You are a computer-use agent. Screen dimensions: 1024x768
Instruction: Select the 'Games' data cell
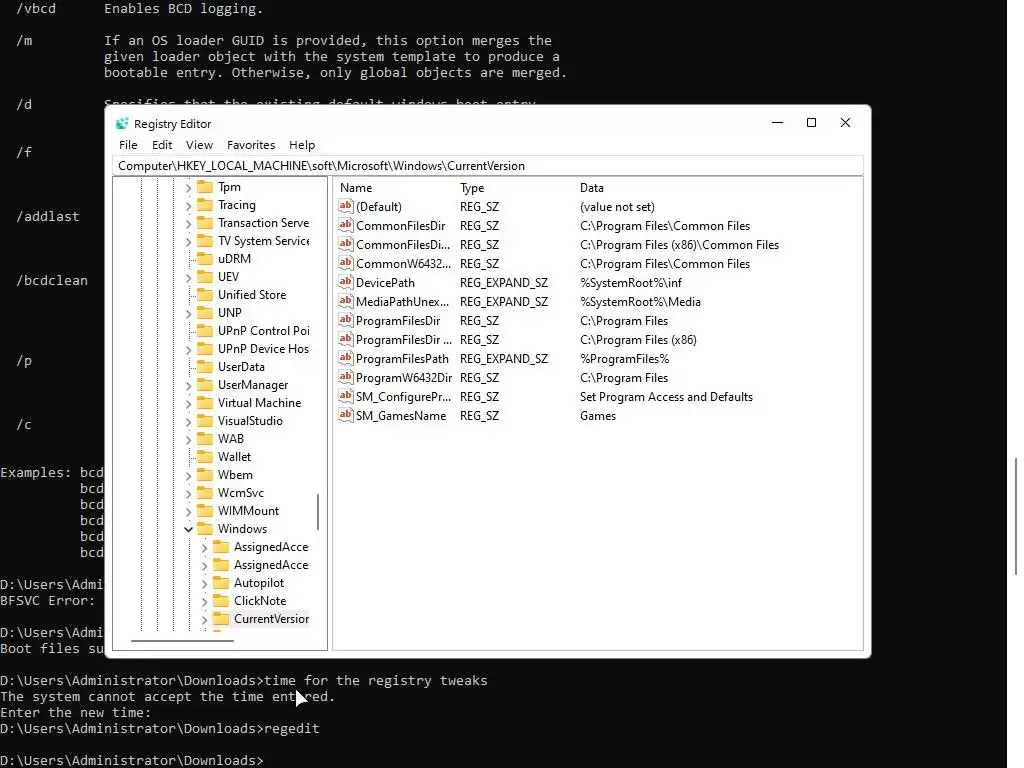pyautogui.click(x=598, y=415)
